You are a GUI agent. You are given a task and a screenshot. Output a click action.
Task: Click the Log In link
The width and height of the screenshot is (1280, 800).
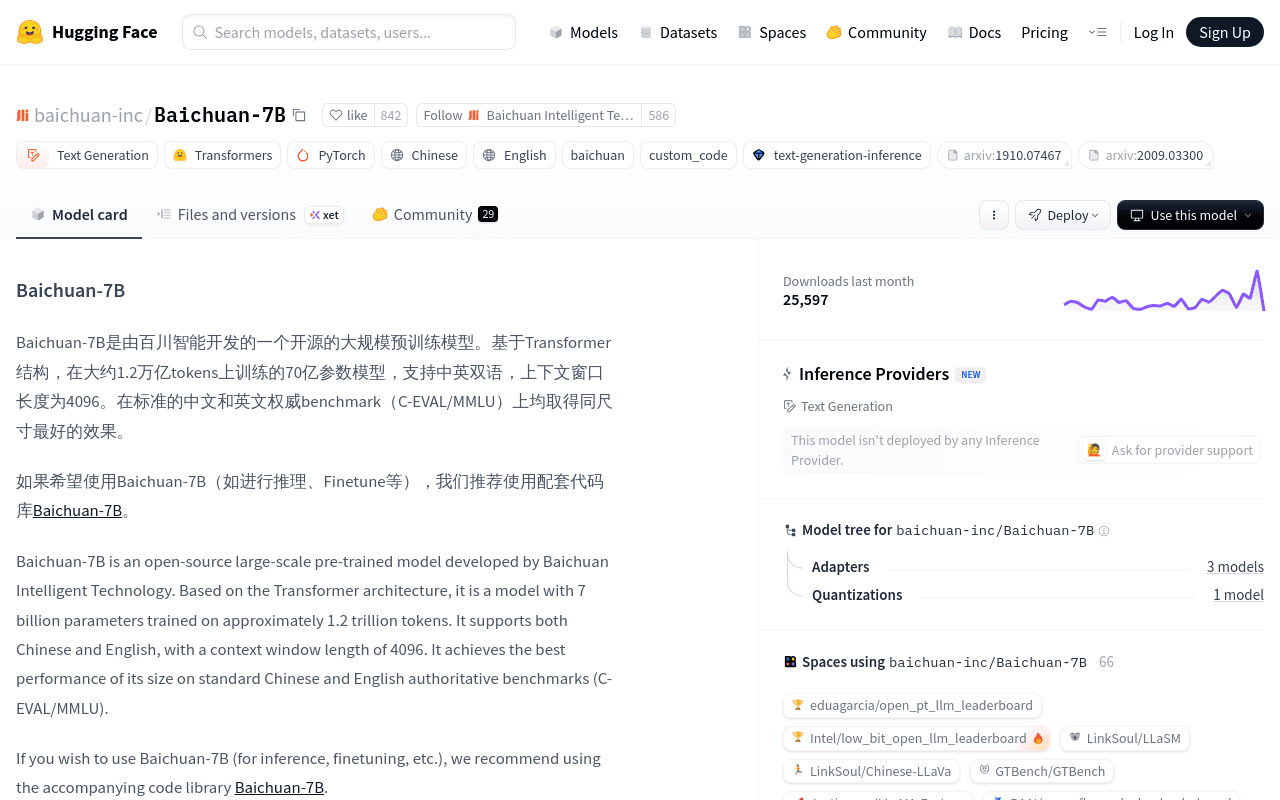tap(1153, 32)
